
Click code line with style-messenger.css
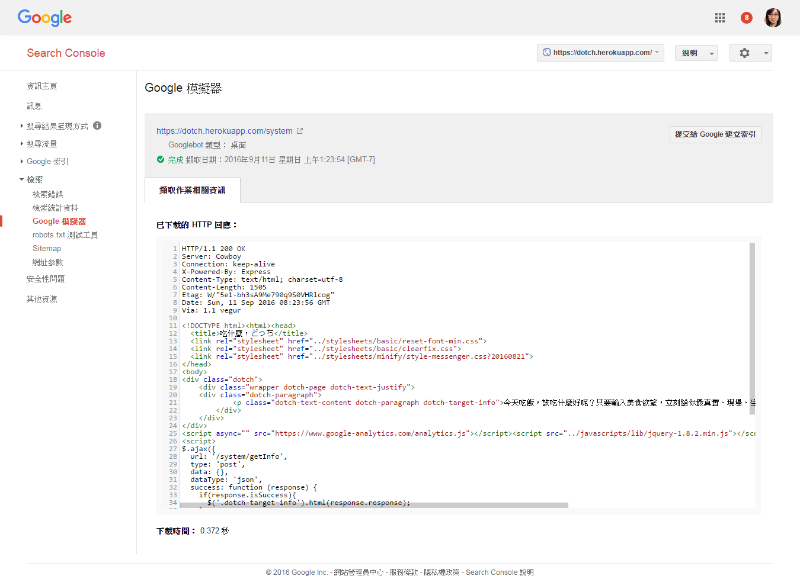[362, 357]
